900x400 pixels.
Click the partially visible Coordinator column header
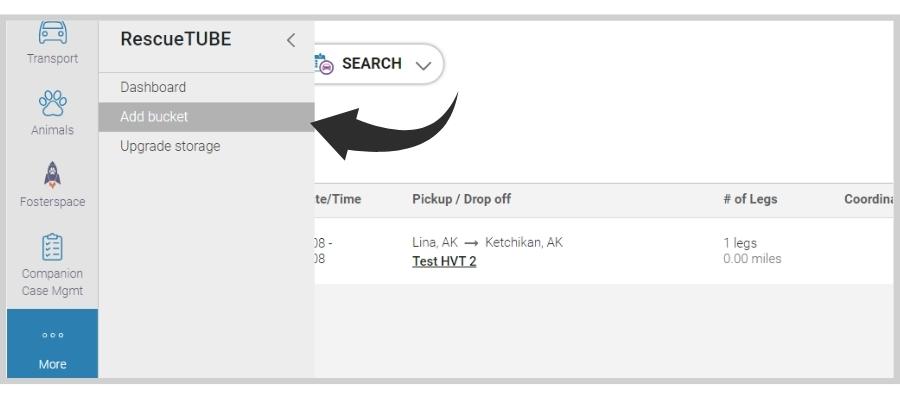point(869,199)
